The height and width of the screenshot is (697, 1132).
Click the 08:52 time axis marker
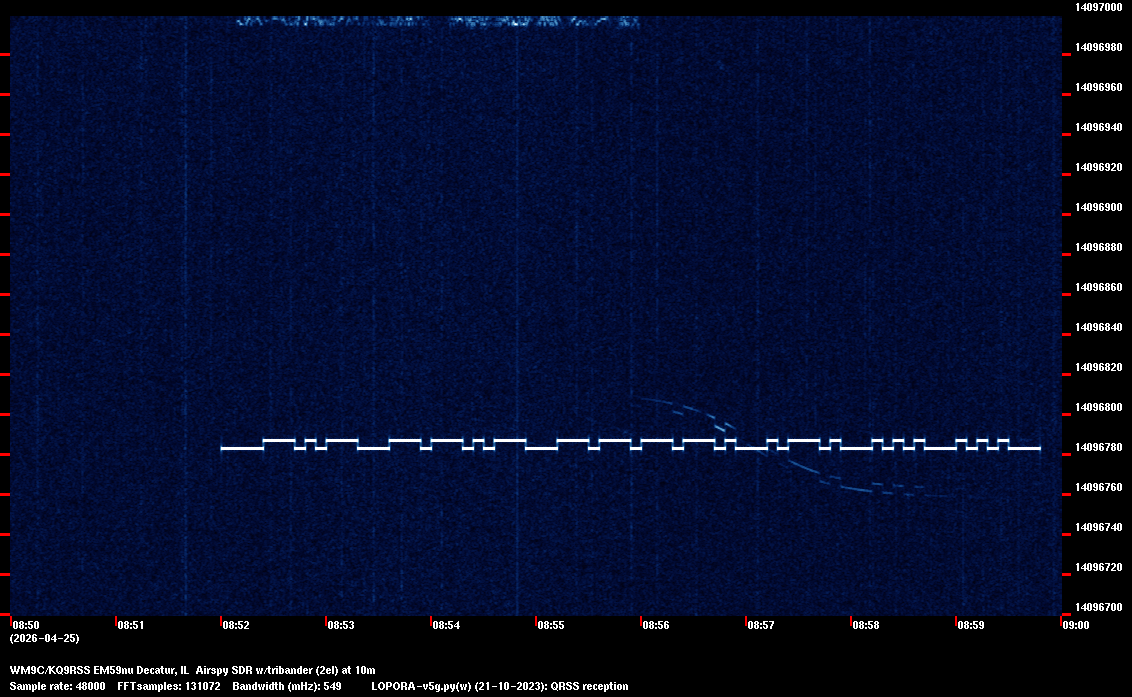point(236,625)
